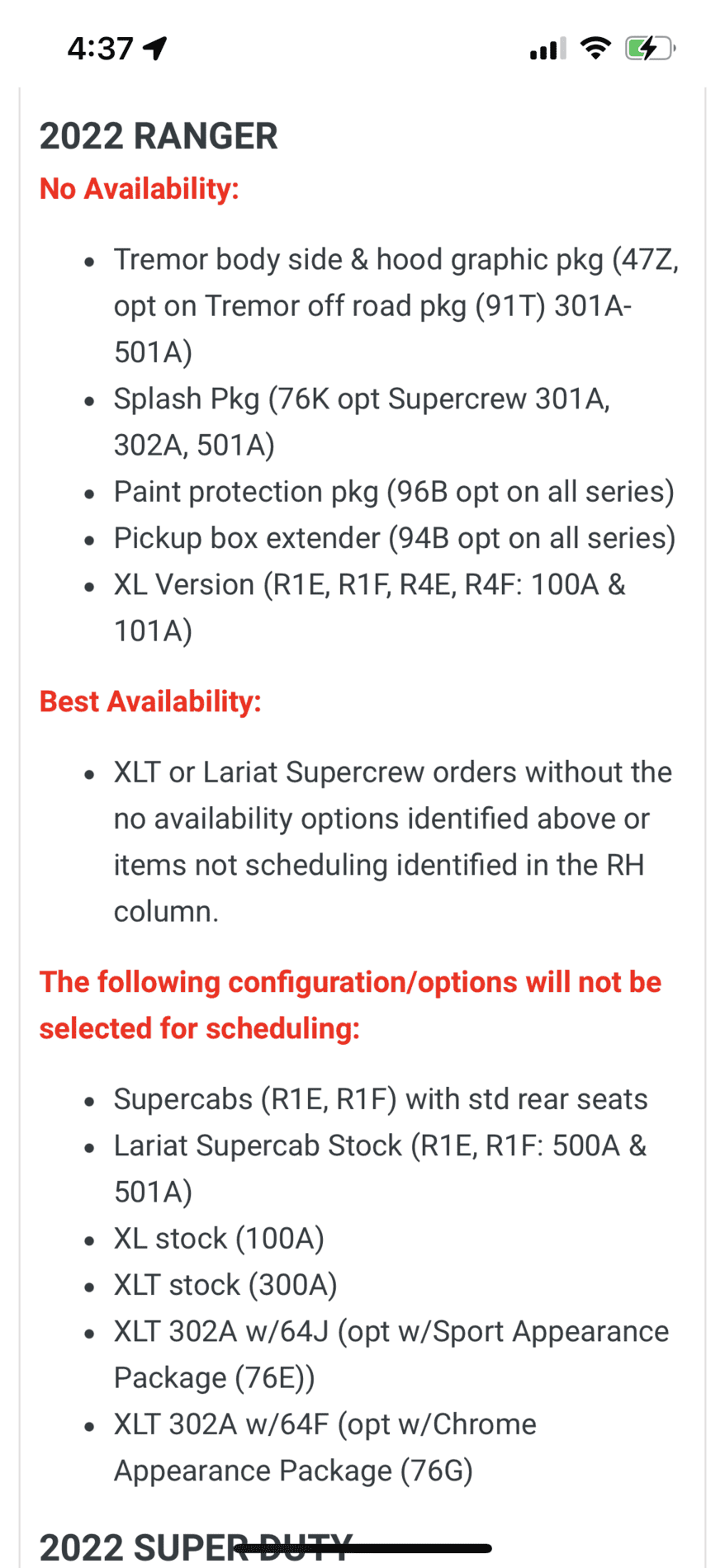Tap the XLT or Lariat Supercrew orders item
The image size is (725, 1568).
pos(393,842)
